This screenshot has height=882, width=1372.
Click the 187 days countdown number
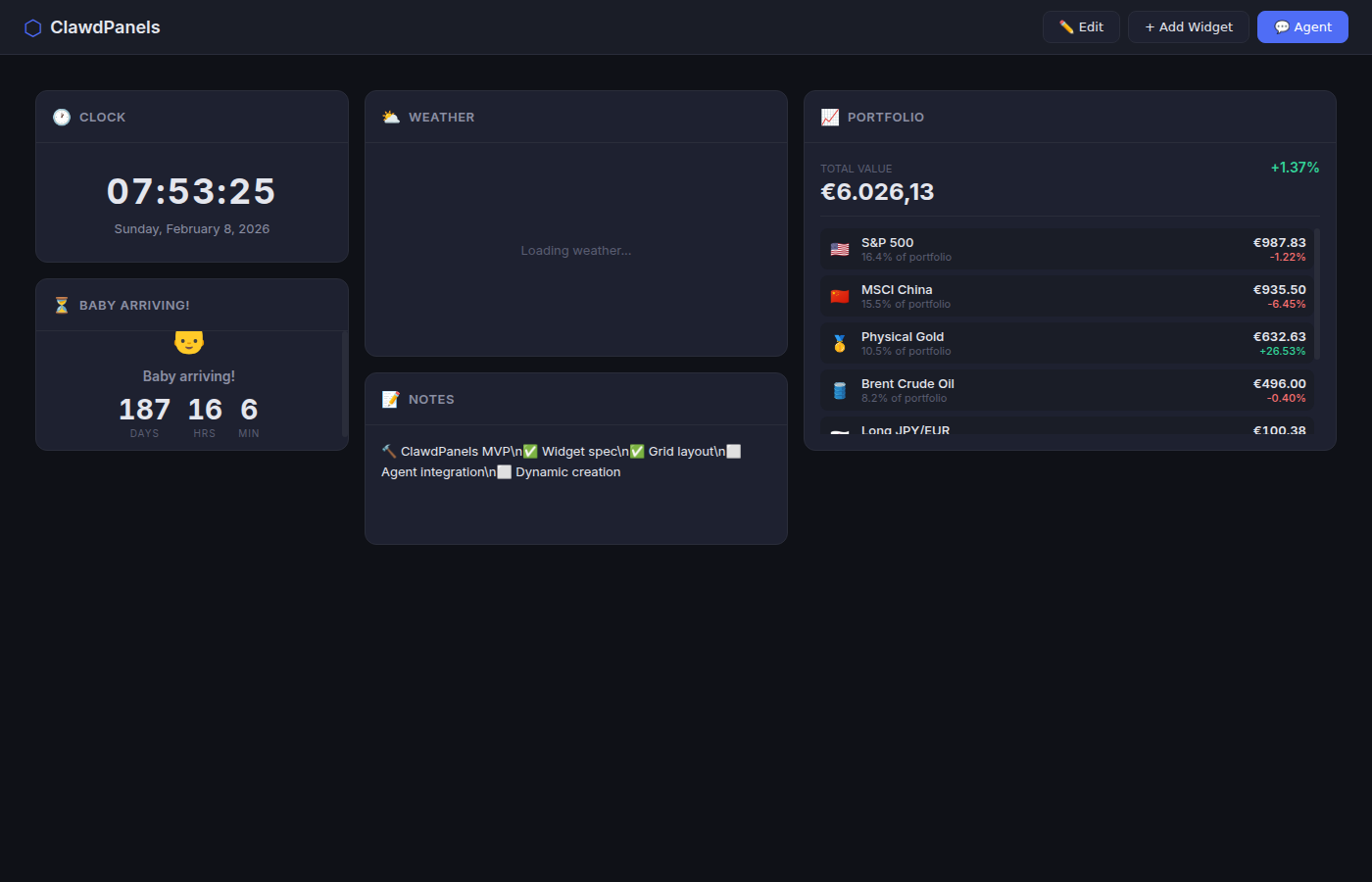tap(144, 409)
